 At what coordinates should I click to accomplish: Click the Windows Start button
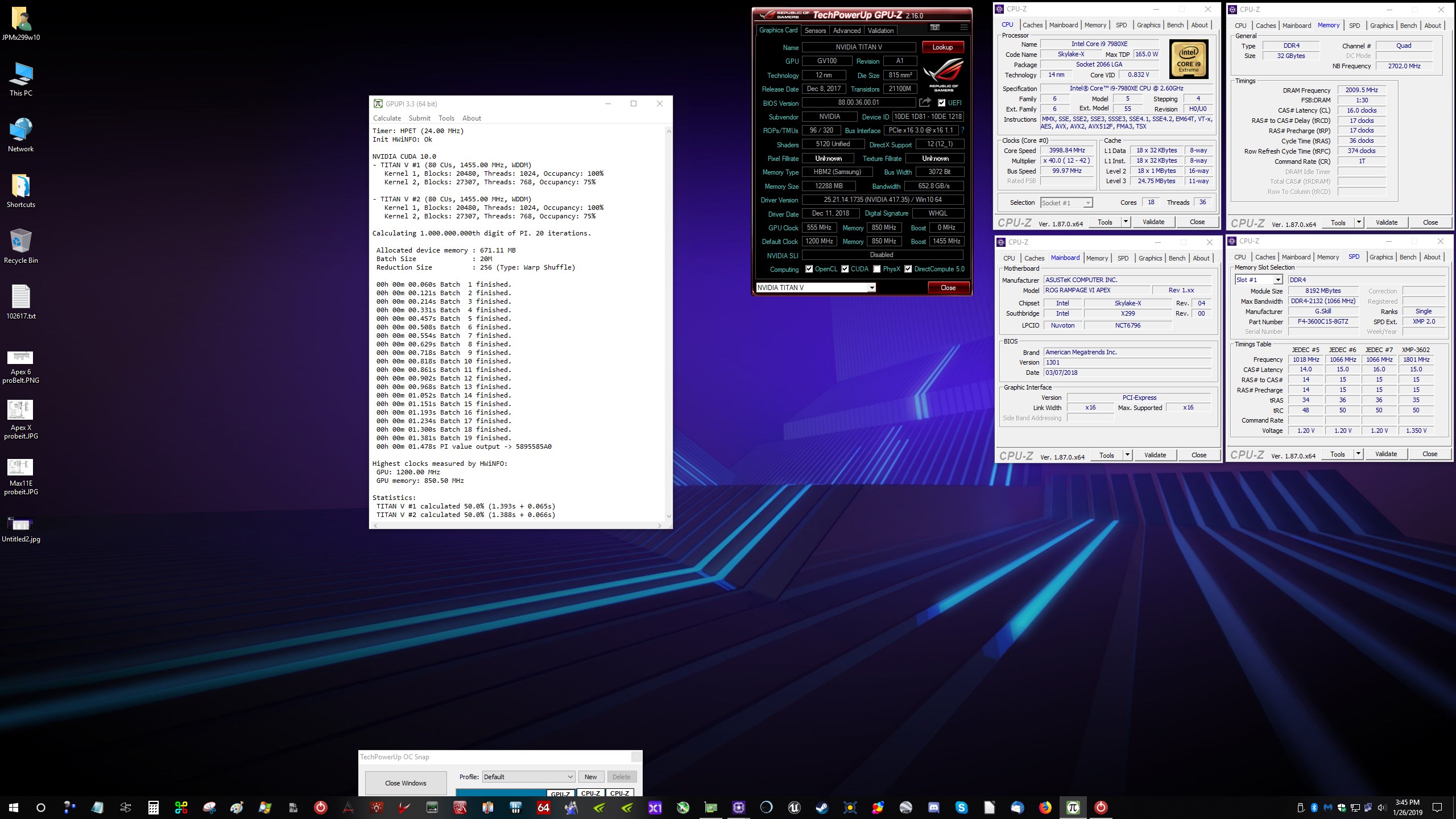click(14, 807)
